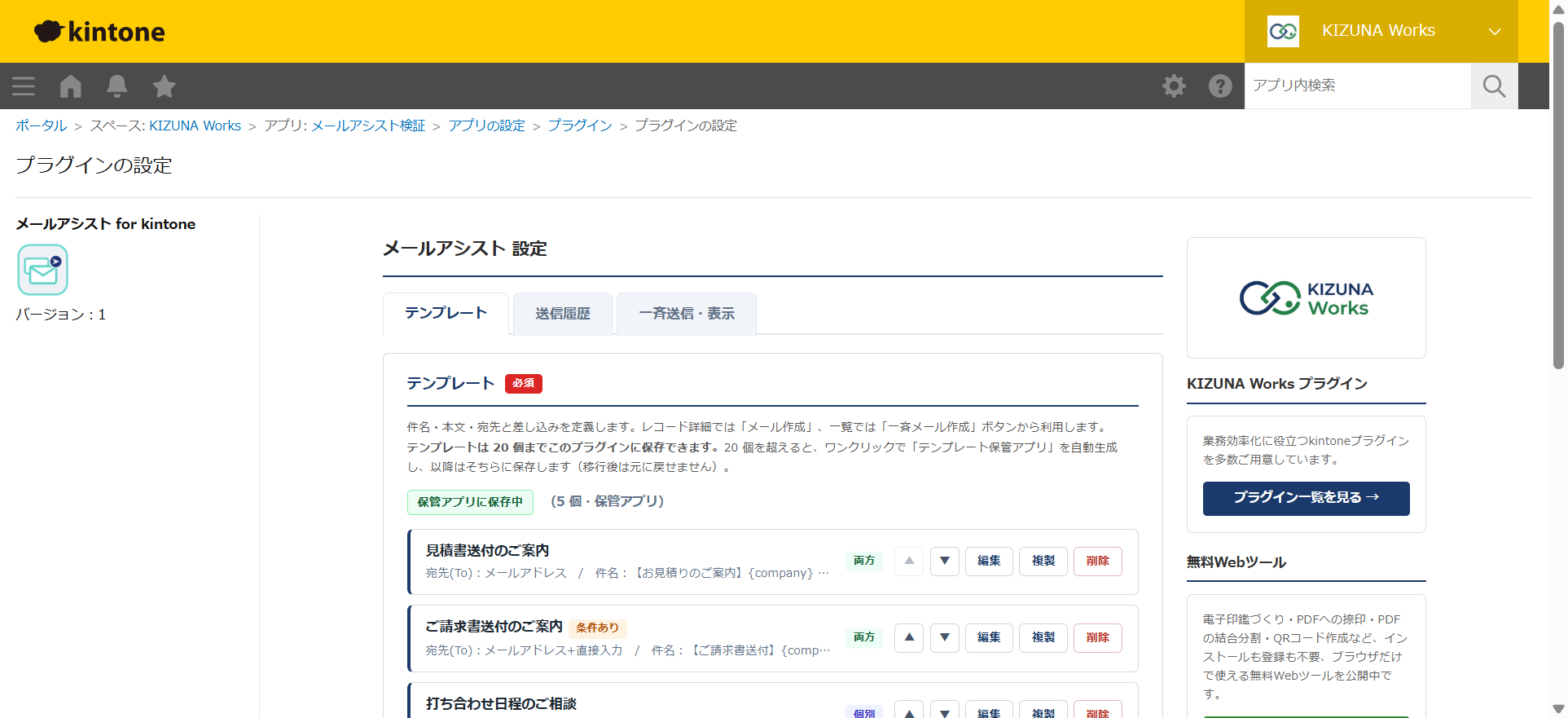The height and width of the screenshot is (718, 1568).
Task: Click 条件あり badge on ご請求書送付のご案内
Action: (x=598, y=628)
